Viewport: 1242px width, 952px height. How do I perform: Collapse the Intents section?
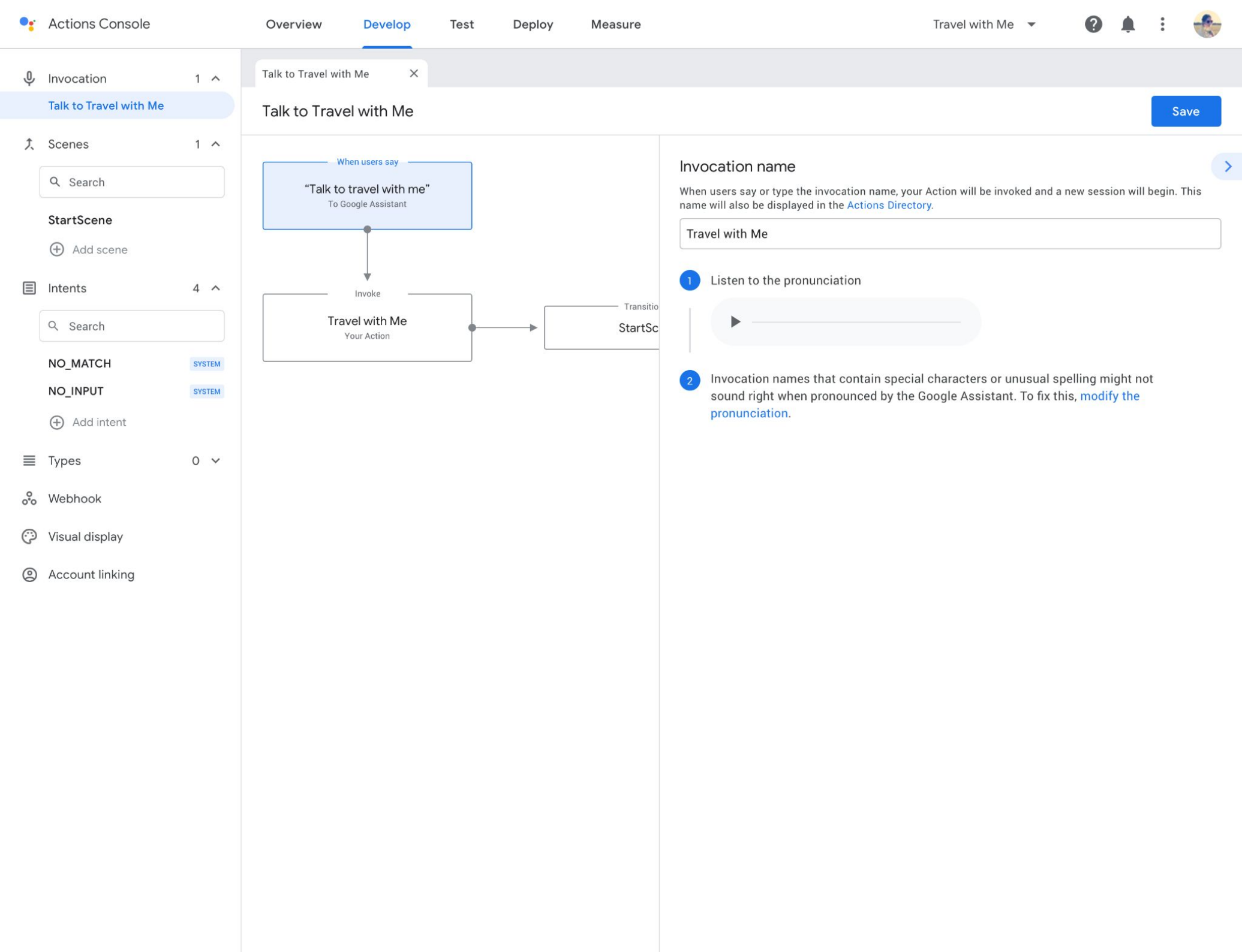tap(215, 288)
